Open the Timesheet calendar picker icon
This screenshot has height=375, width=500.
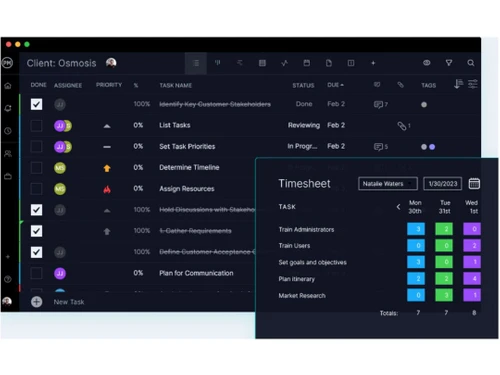[x=474, y=184]
